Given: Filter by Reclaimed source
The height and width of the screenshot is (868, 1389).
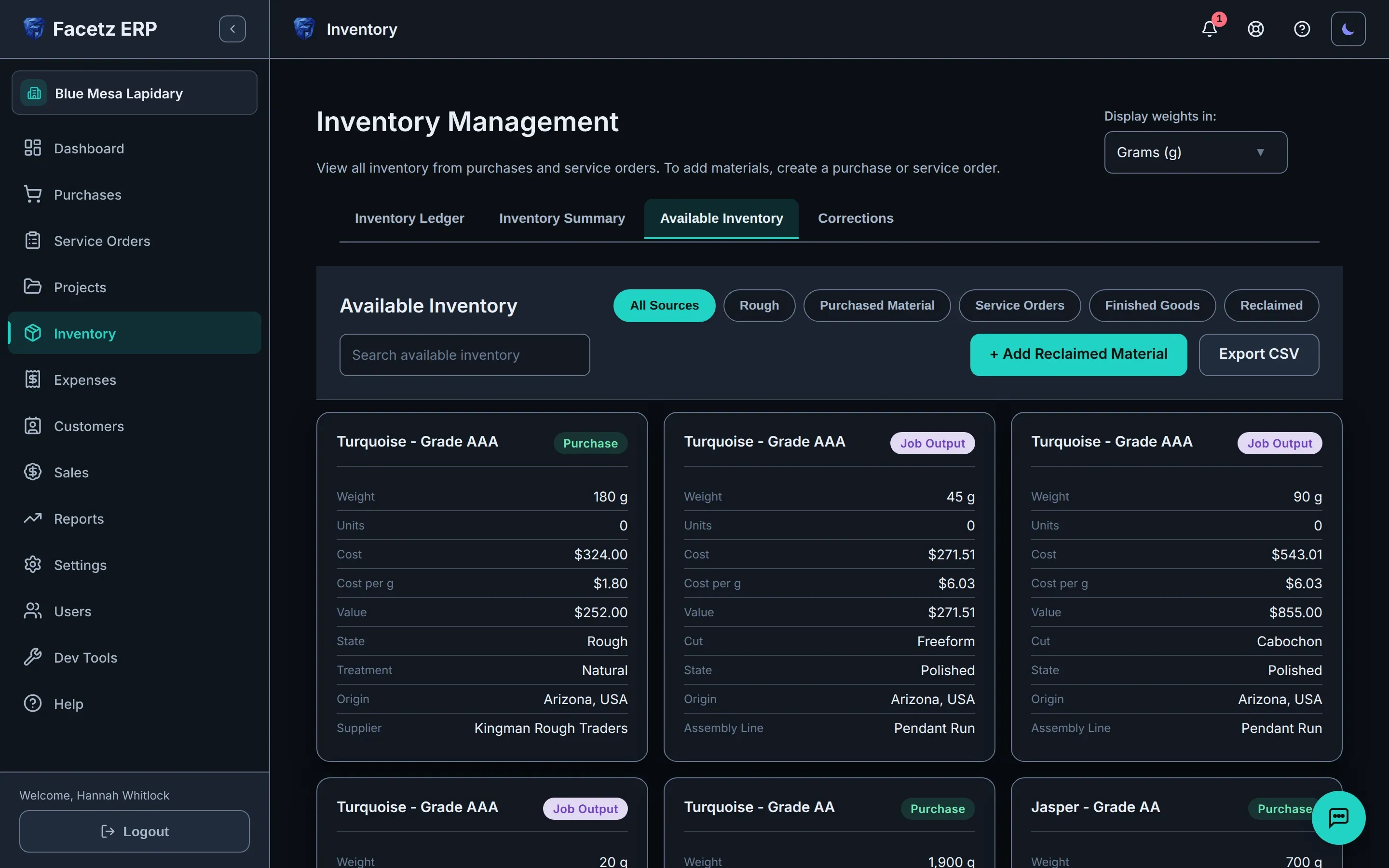Looking at the screenshot, I should coord(1271,305).
